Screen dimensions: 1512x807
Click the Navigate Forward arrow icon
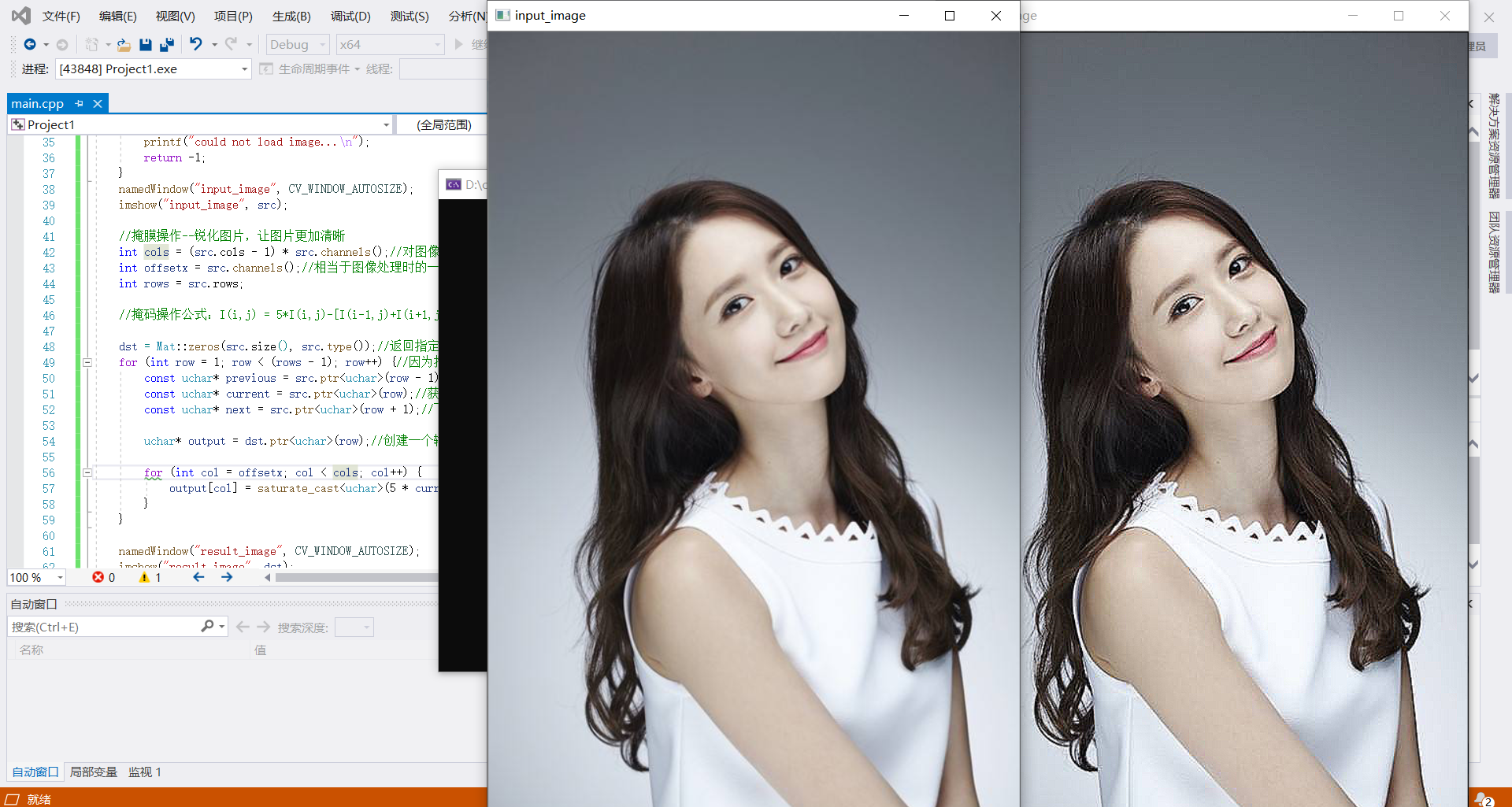[x=62, y=45]
